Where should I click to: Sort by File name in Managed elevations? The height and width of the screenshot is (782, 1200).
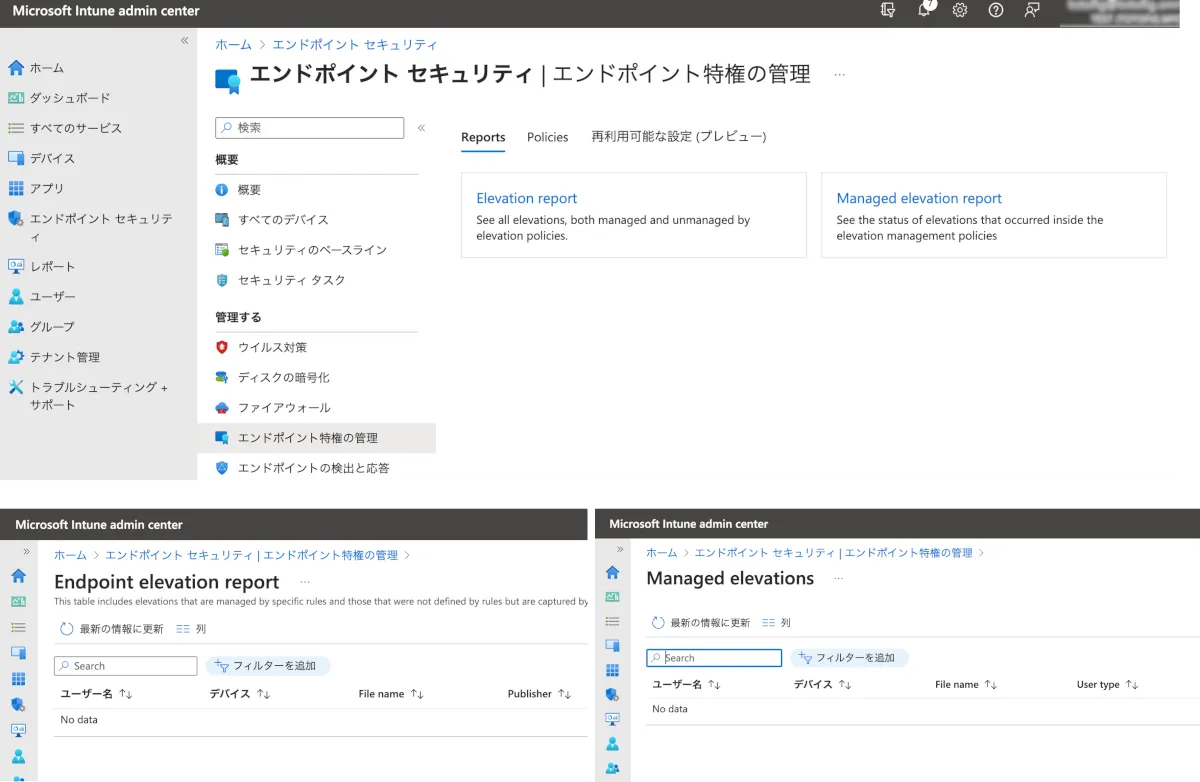point(990,685)
